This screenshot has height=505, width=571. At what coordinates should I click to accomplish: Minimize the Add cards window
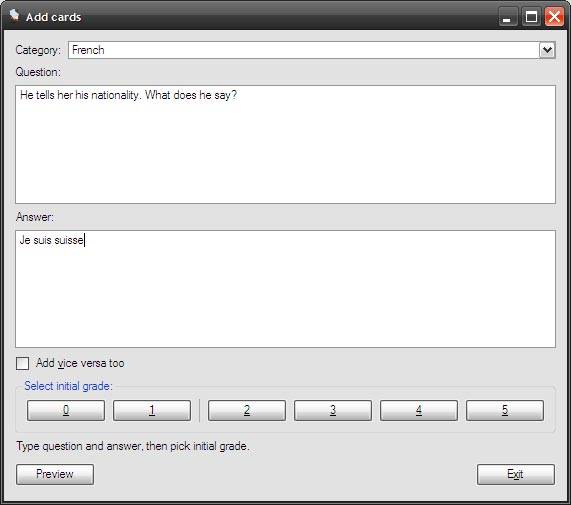[508, 17]
